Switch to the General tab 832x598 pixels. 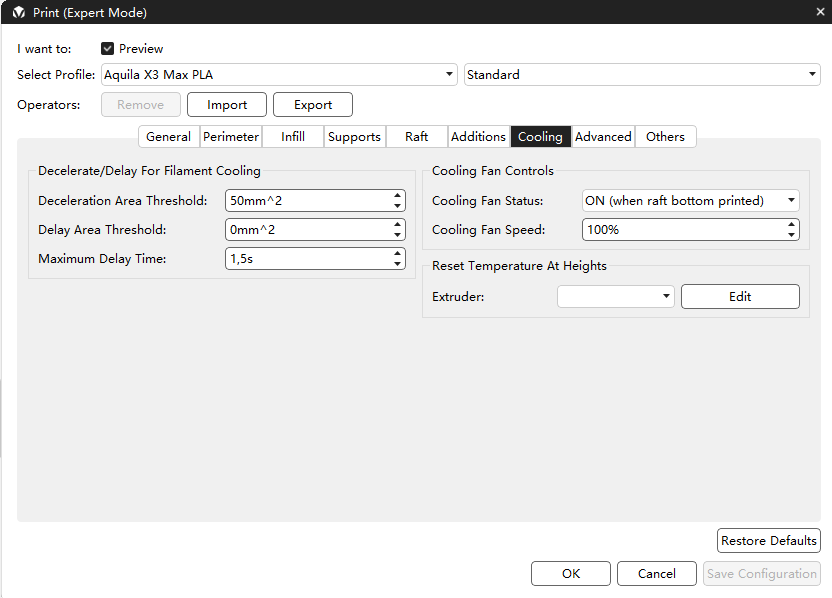(168, 137)
